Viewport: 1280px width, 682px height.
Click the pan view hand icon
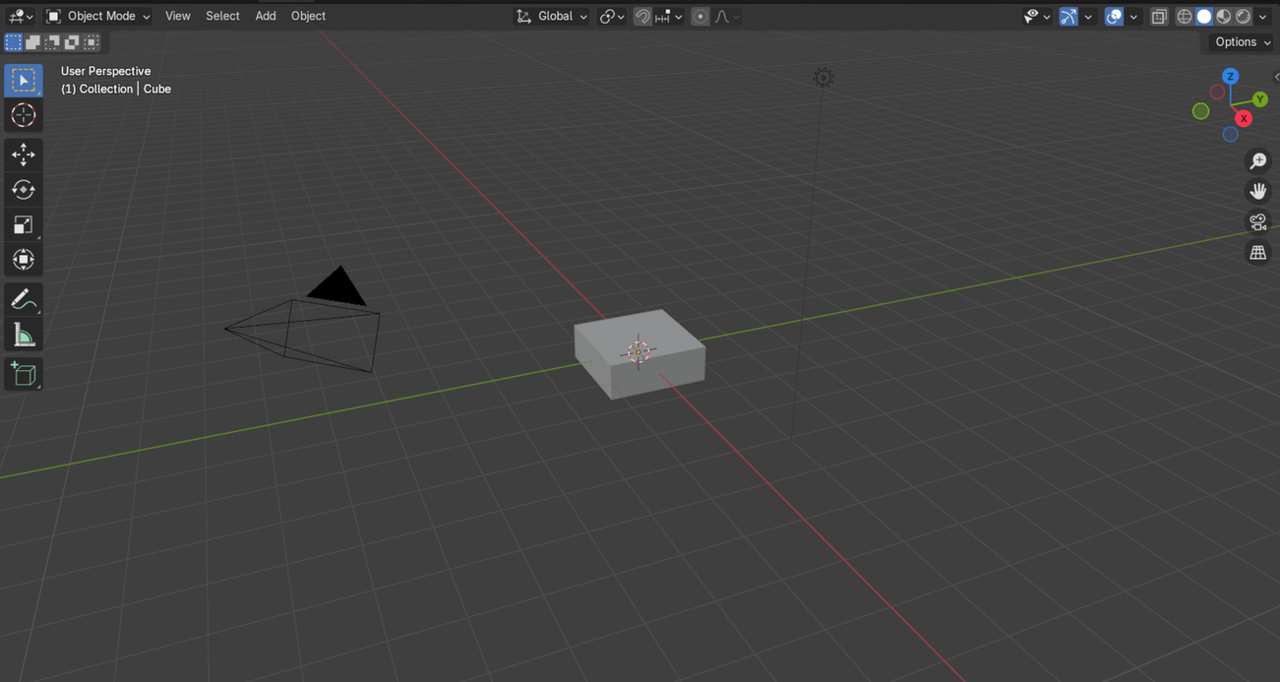(1258, 191)
